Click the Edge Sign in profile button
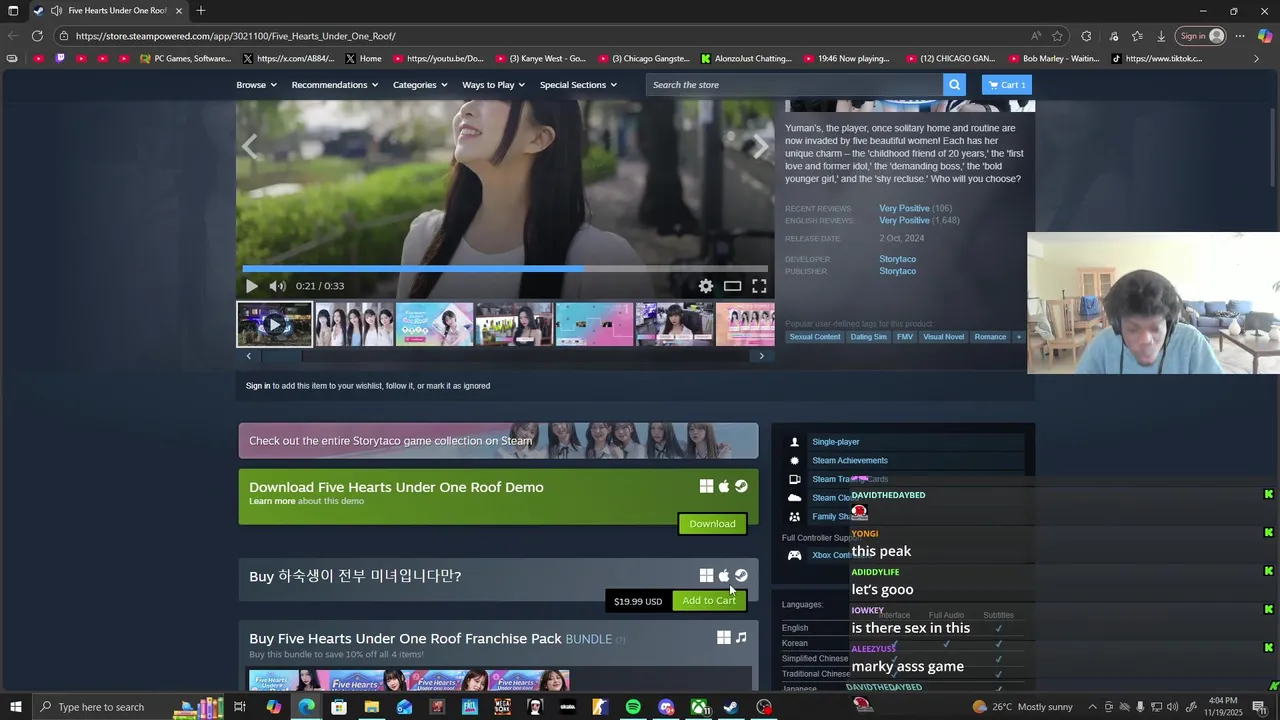Image resolution: width=1280 pixels, height=720 pixels. (1201, 36)
